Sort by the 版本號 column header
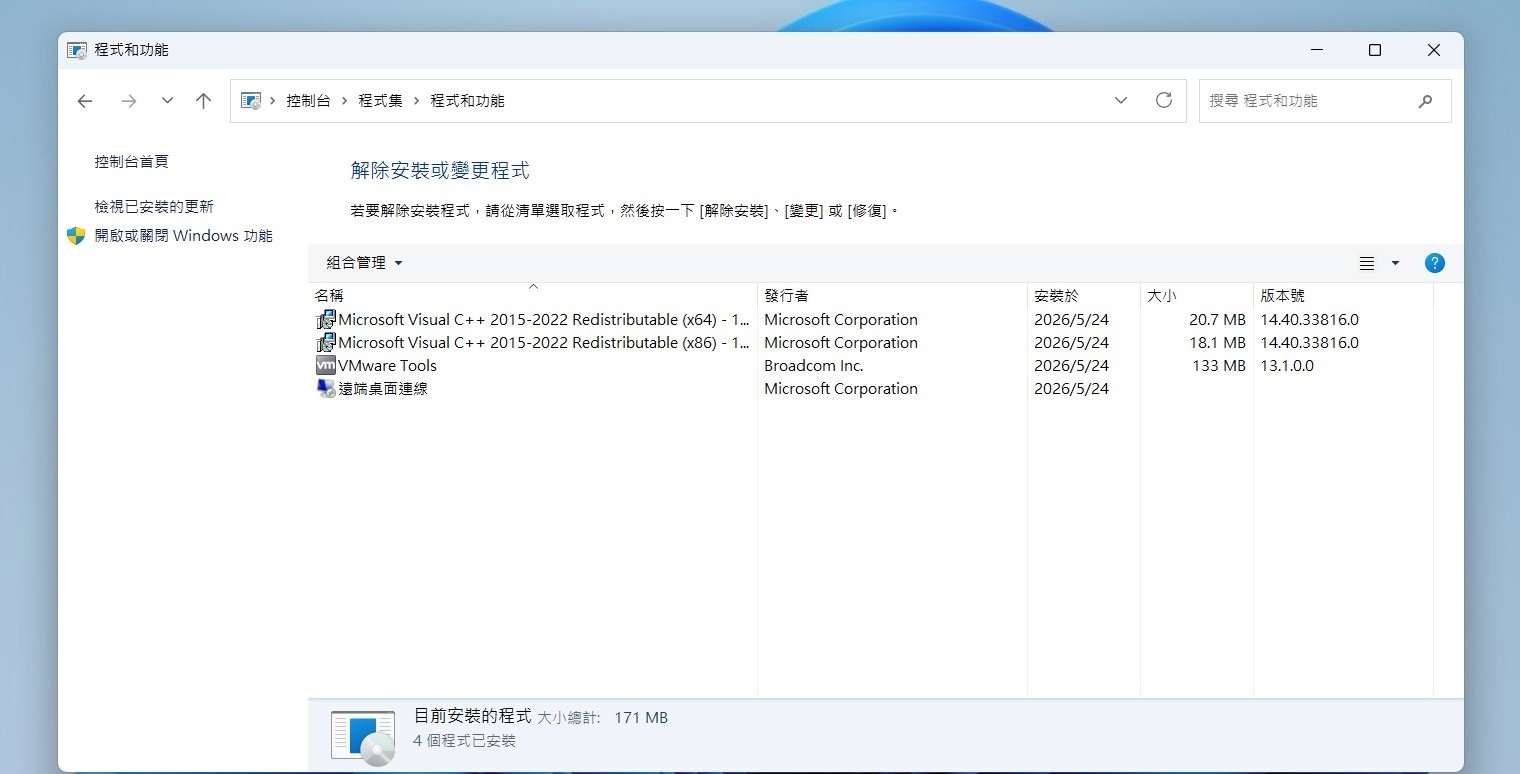This screenshot has width=1520, height=774. pos(1343,296)
